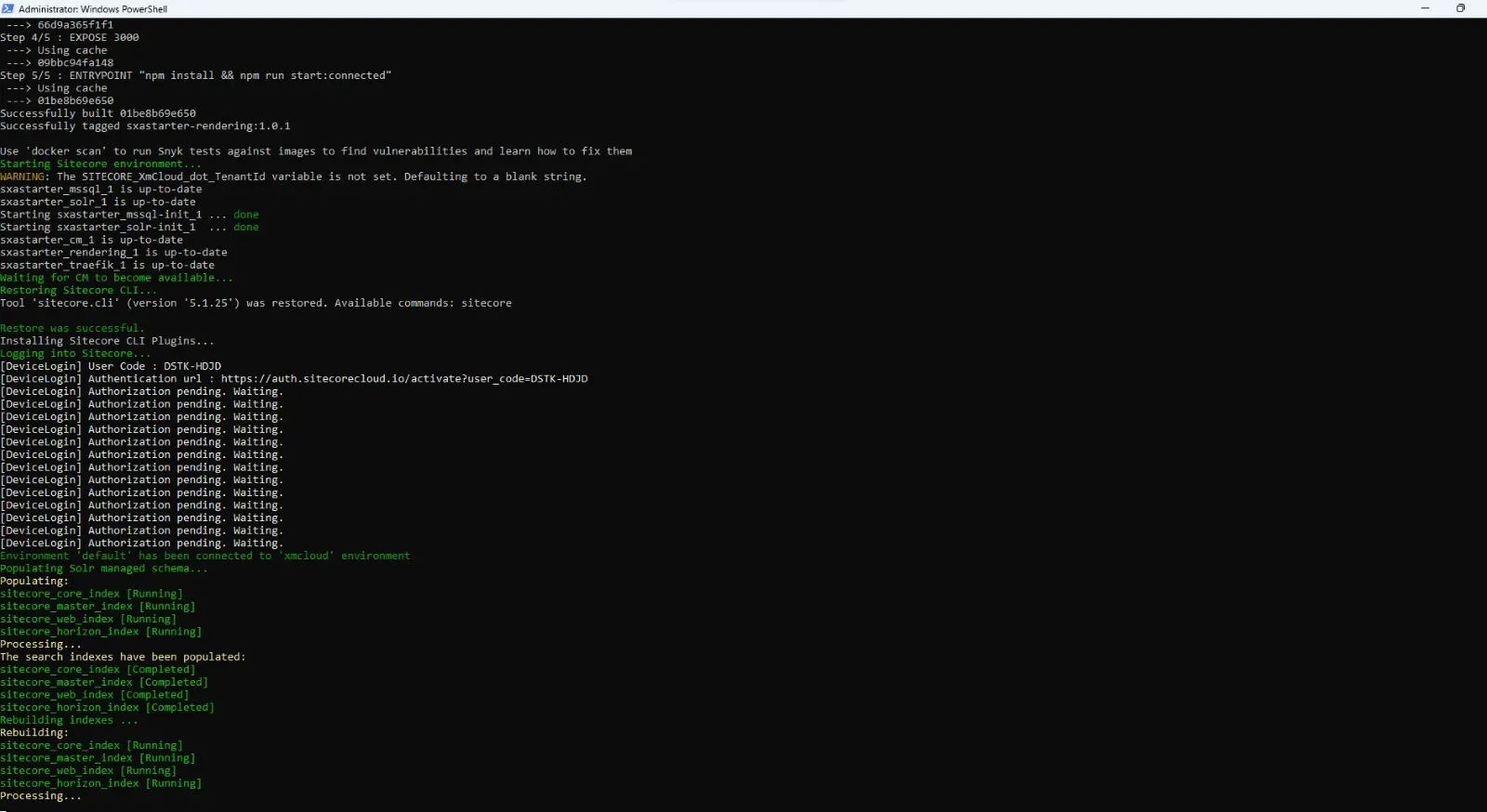Click 'Rebuilding indexes ...' line

click(69, 720)
